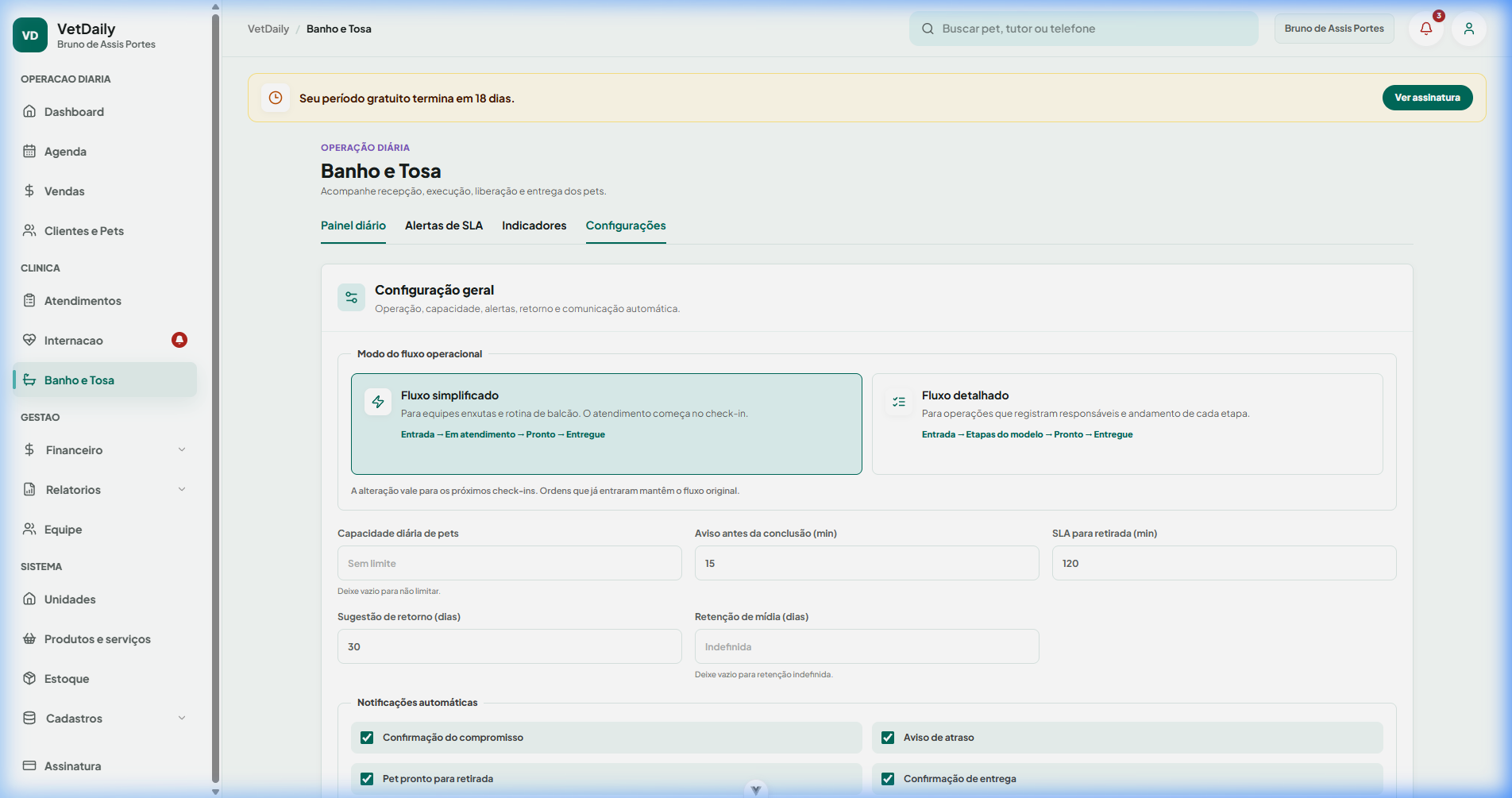Select the Fluxo simplificado mode
The height and width of the screenshot is (798, 1512).
point(607,424)
